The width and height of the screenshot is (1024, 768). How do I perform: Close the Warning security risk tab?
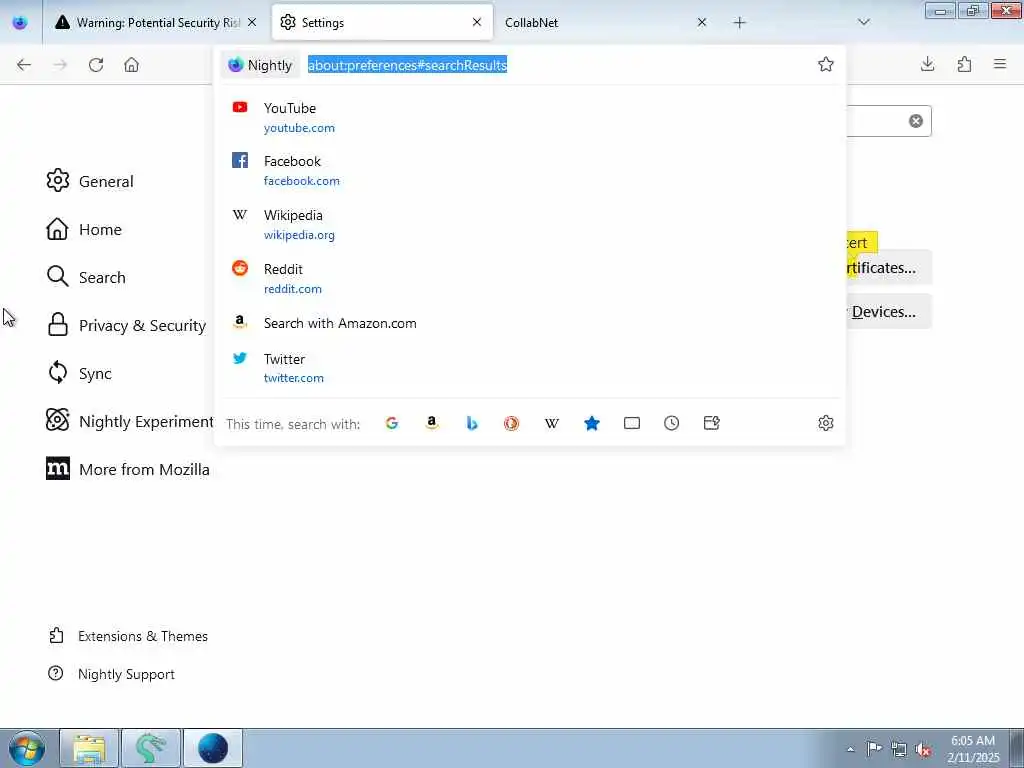click(x=252, y=22)
